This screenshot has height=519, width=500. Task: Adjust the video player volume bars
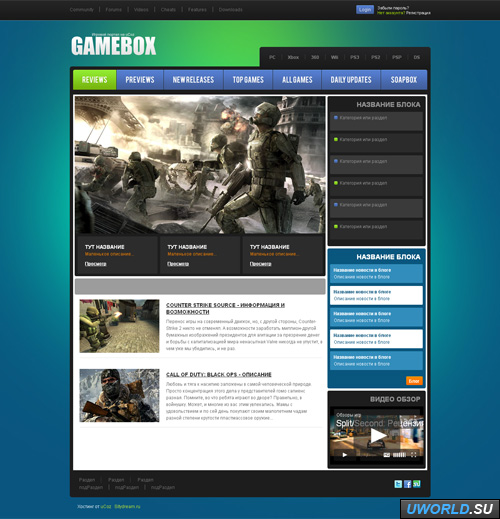tap(399, 455)
